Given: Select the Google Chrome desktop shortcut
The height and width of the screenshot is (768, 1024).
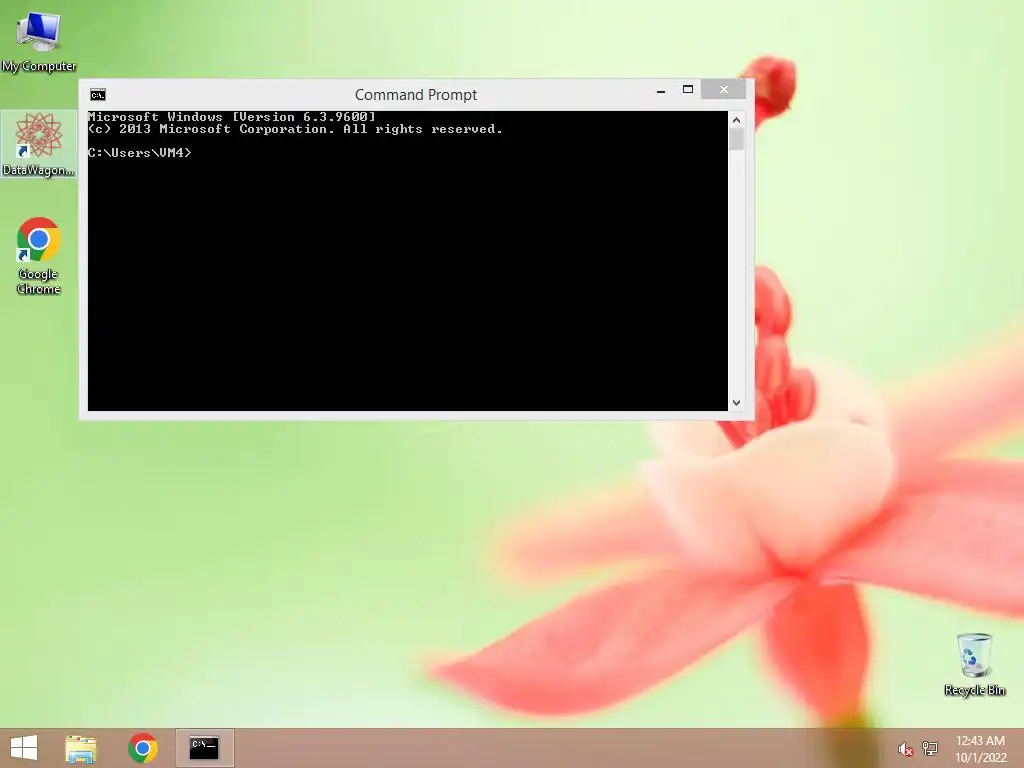Looking at the screenshot, I should coord(39,256).
